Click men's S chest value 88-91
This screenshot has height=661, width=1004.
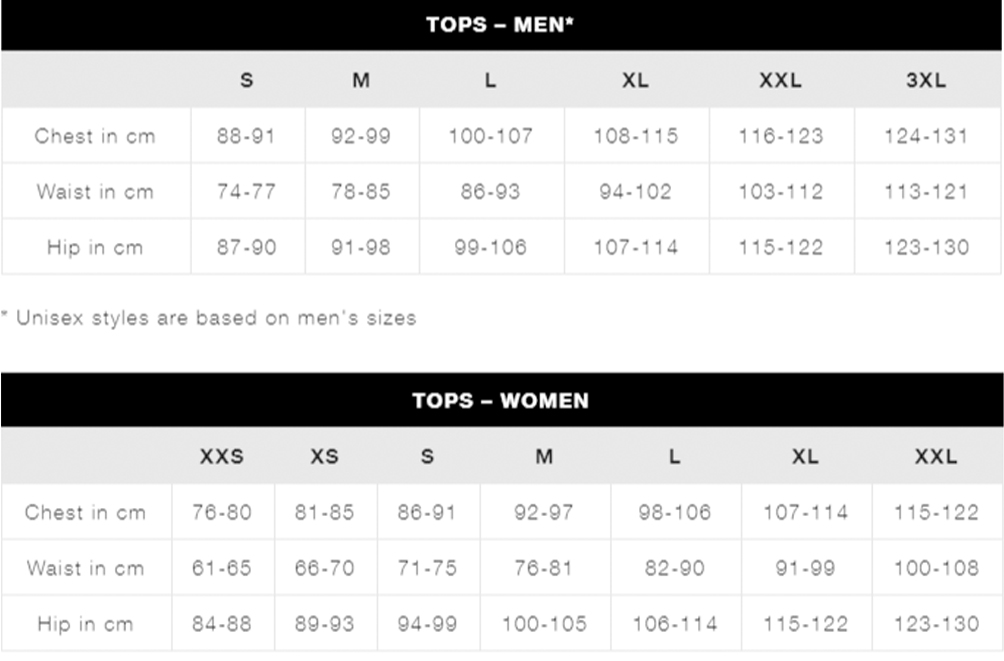(246, 136)
